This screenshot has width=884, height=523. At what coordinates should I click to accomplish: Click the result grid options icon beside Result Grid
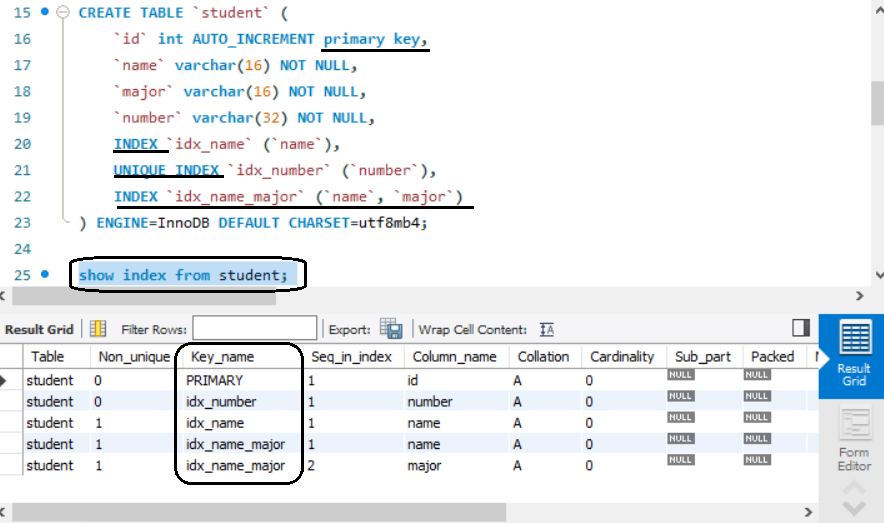98,329
